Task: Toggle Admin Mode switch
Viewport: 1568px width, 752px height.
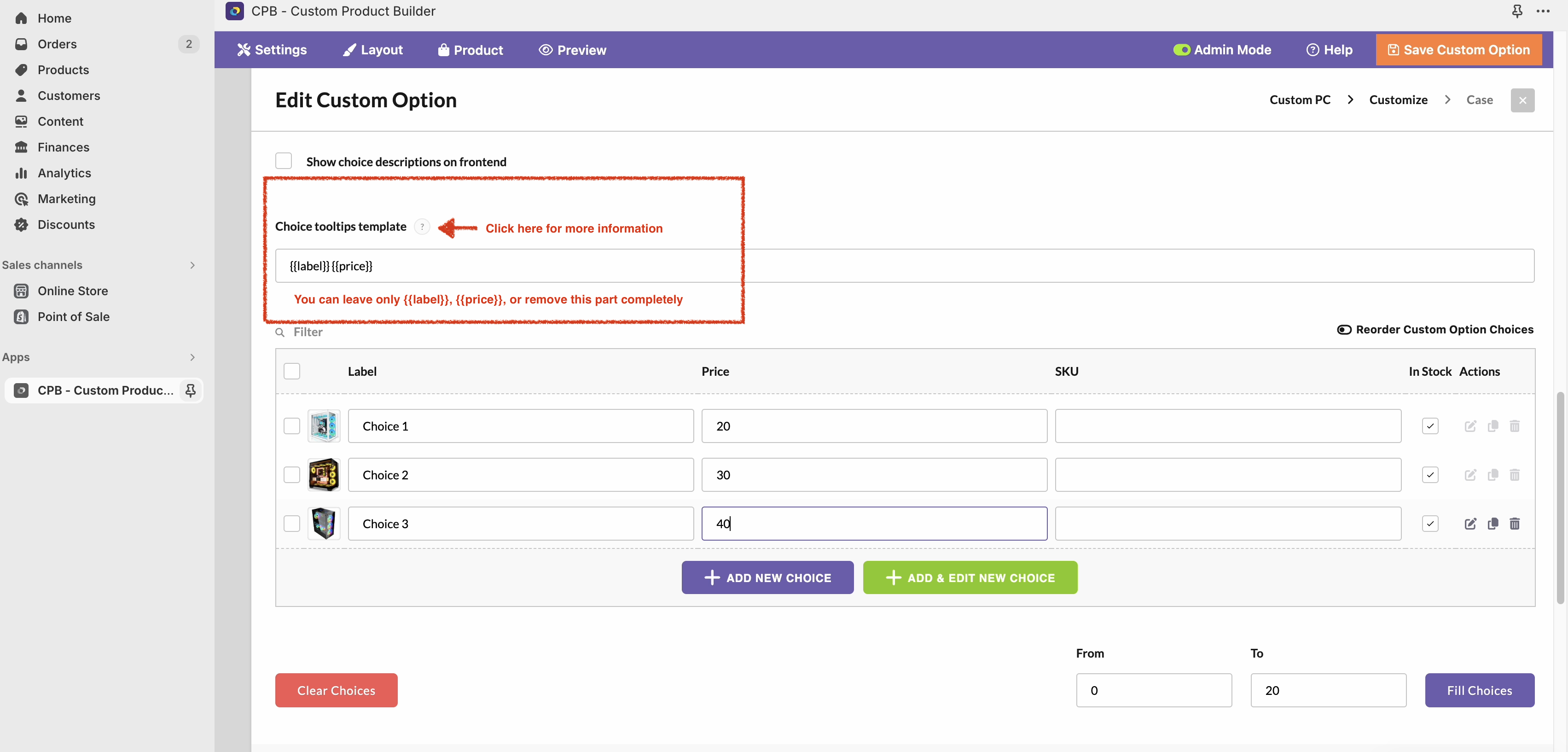Action: click(1181, 50)
